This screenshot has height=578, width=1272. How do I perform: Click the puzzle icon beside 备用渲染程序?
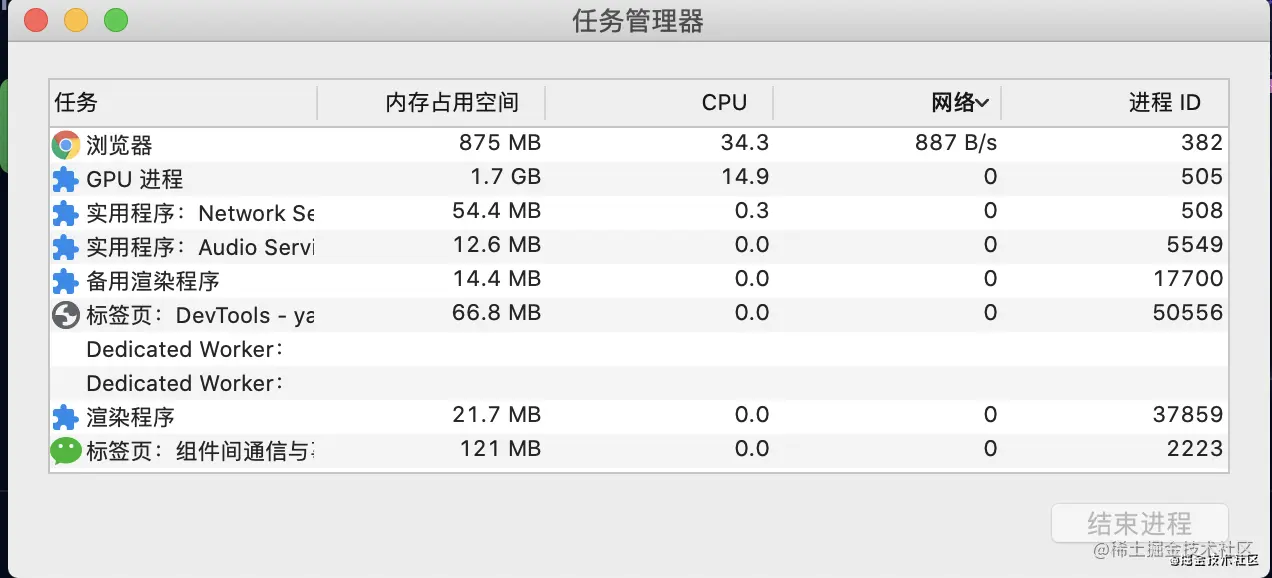coord(65,282)
